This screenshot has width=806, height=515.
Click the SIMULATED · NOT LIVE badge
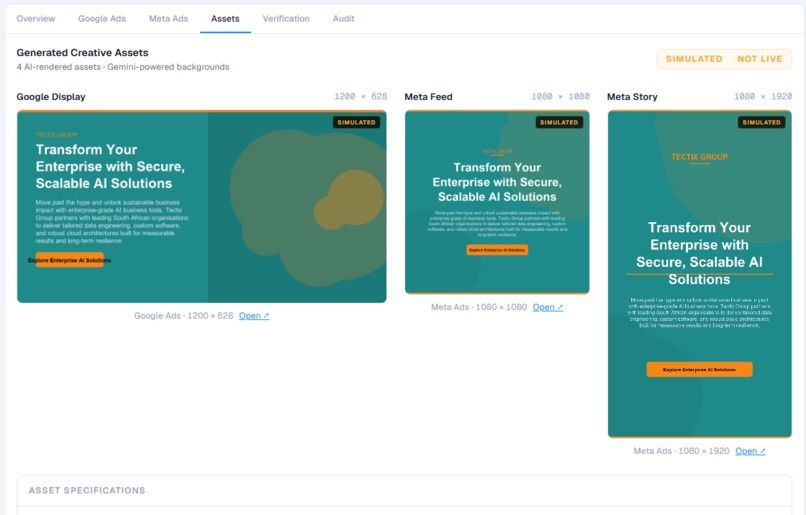point(724,59)
